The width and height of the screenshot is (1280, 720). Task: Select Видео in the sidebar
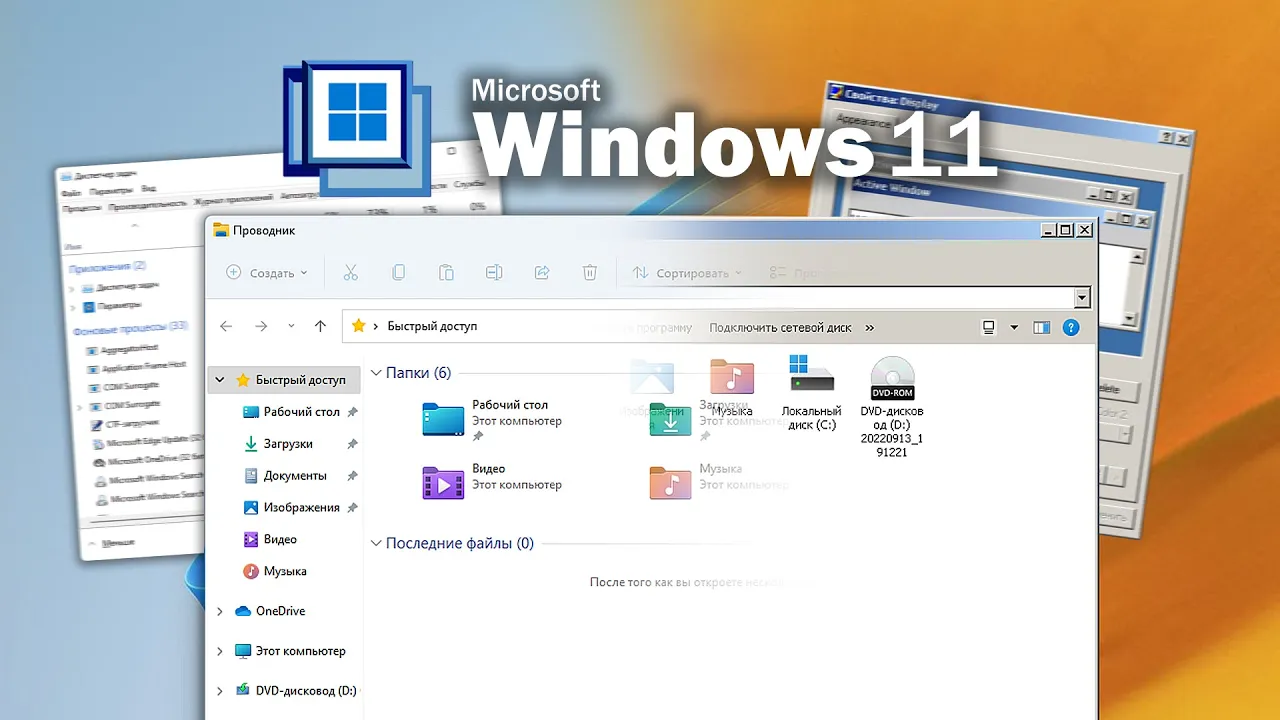(x=280, y=540)
